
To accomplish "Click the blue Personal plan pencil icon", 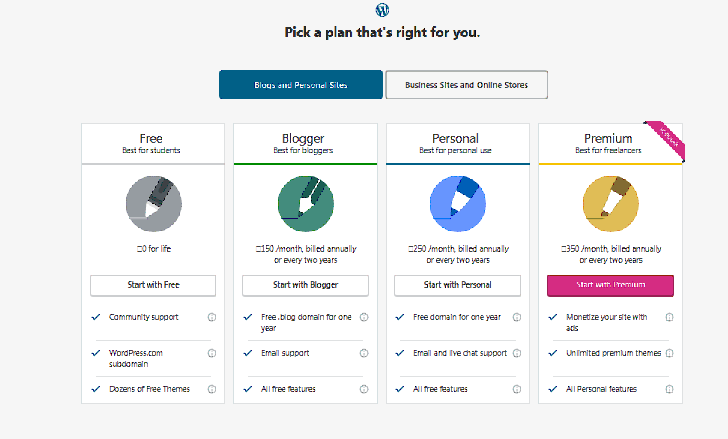I will tap(457, 204).
